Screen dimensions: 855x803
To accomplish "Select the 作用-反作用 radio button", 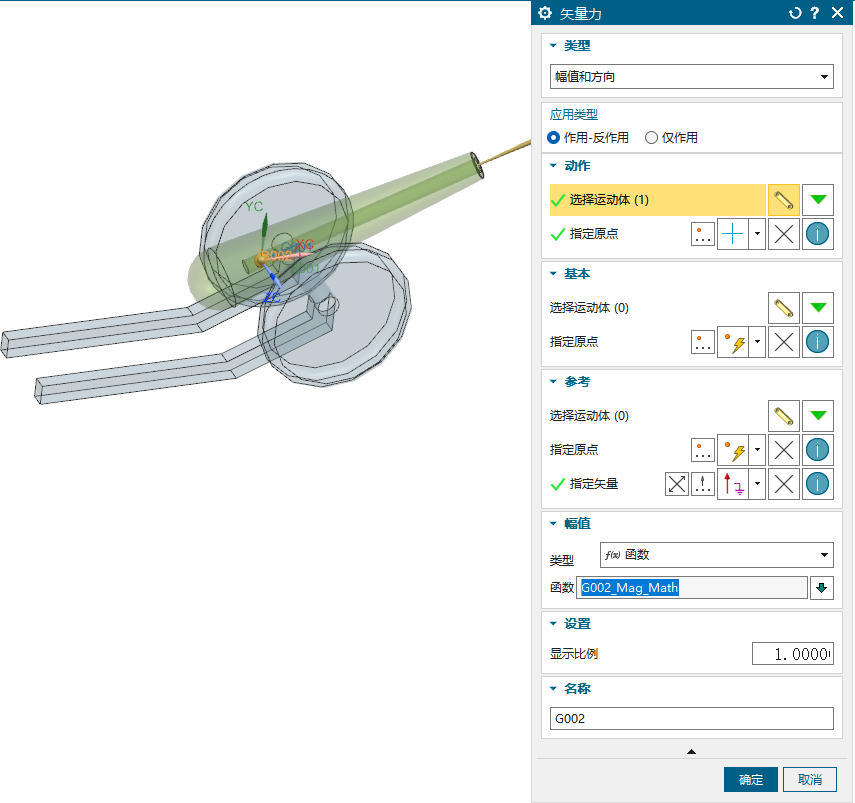I will (x=554, y=138).
